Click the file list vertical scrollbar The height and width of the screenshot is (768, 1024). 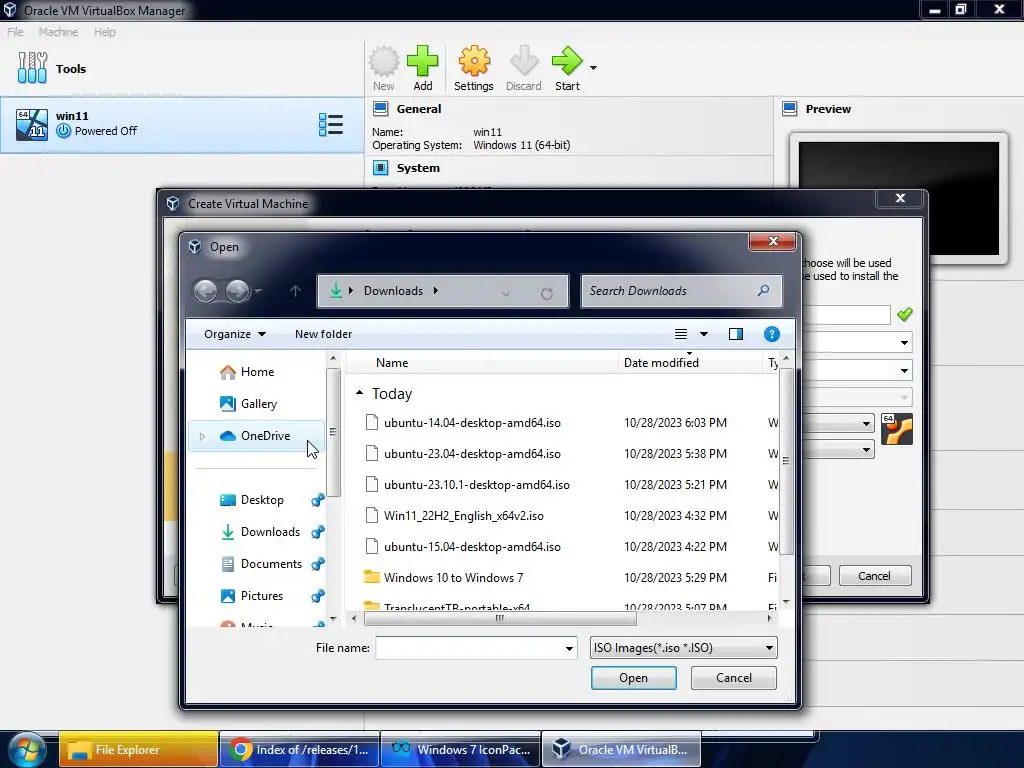786,460
